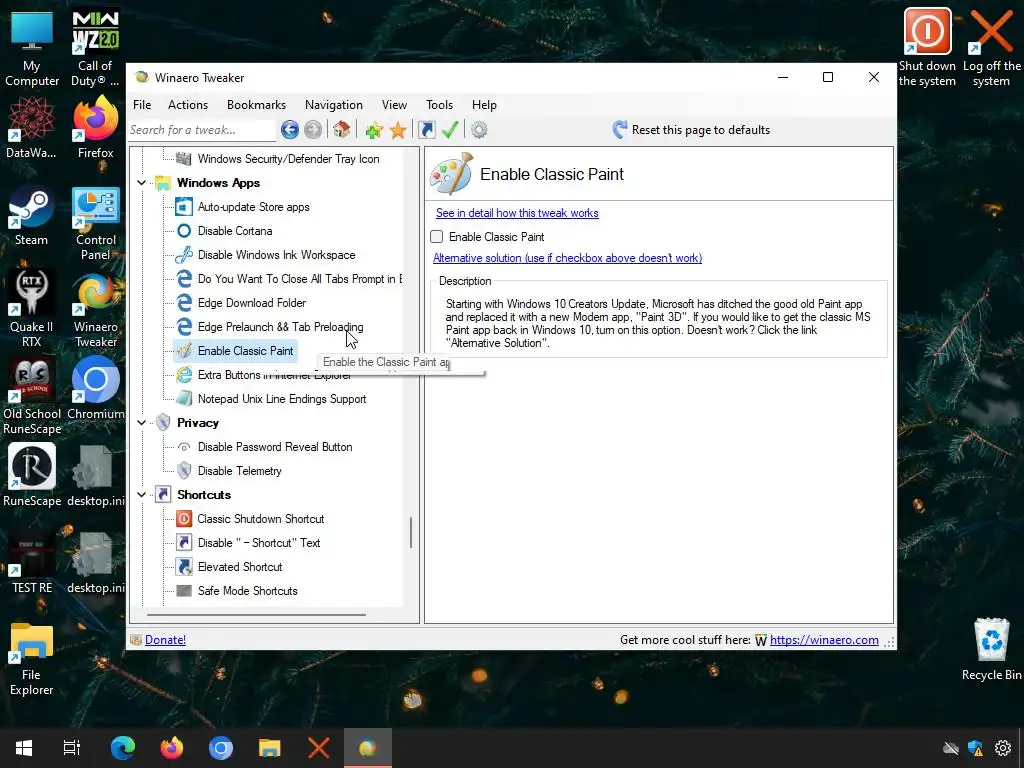
Task: Open Quake II RTX desktop shortcut
Action: coord(31,308)
